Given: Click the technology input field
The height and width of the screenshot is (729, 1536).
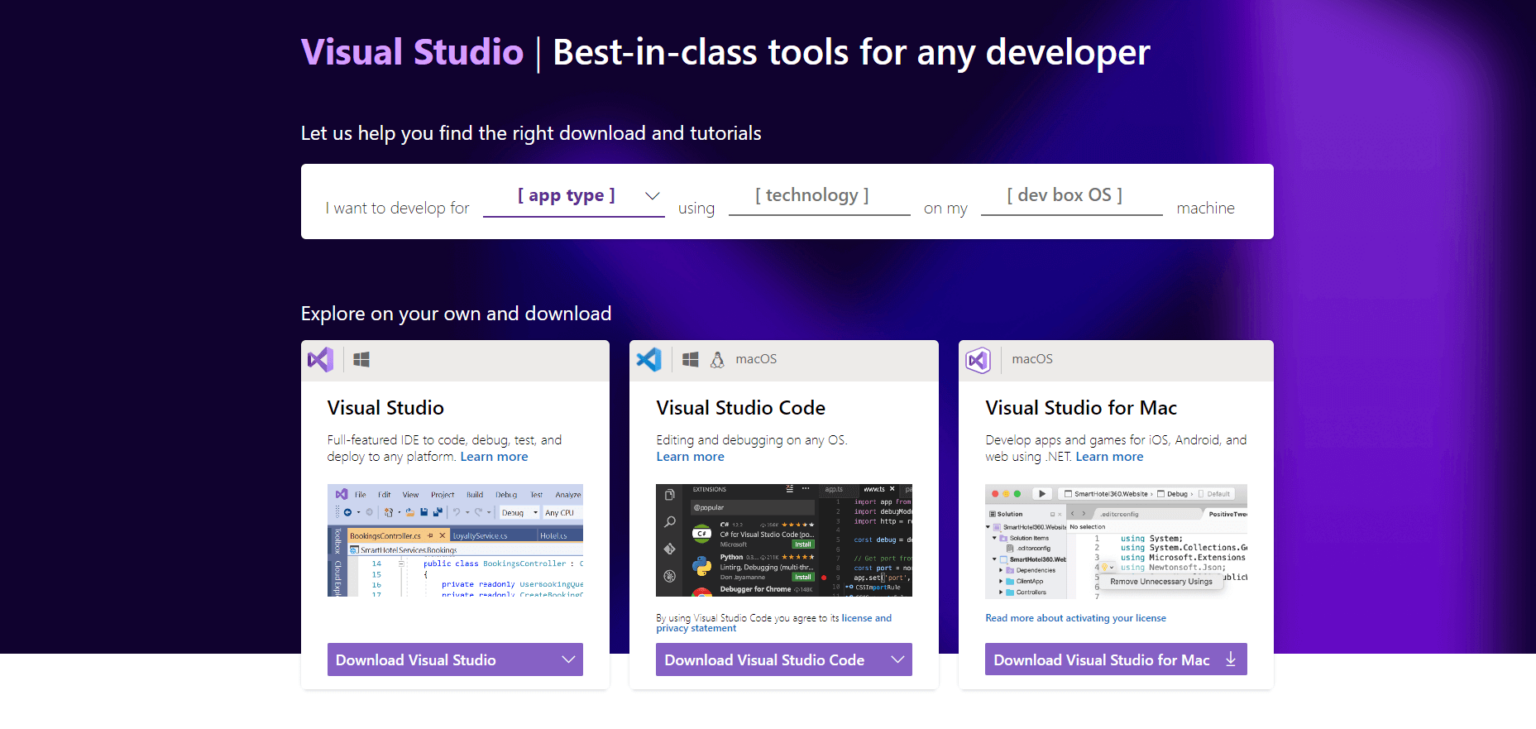Looking at the screenshot, I should click(813, 195).
